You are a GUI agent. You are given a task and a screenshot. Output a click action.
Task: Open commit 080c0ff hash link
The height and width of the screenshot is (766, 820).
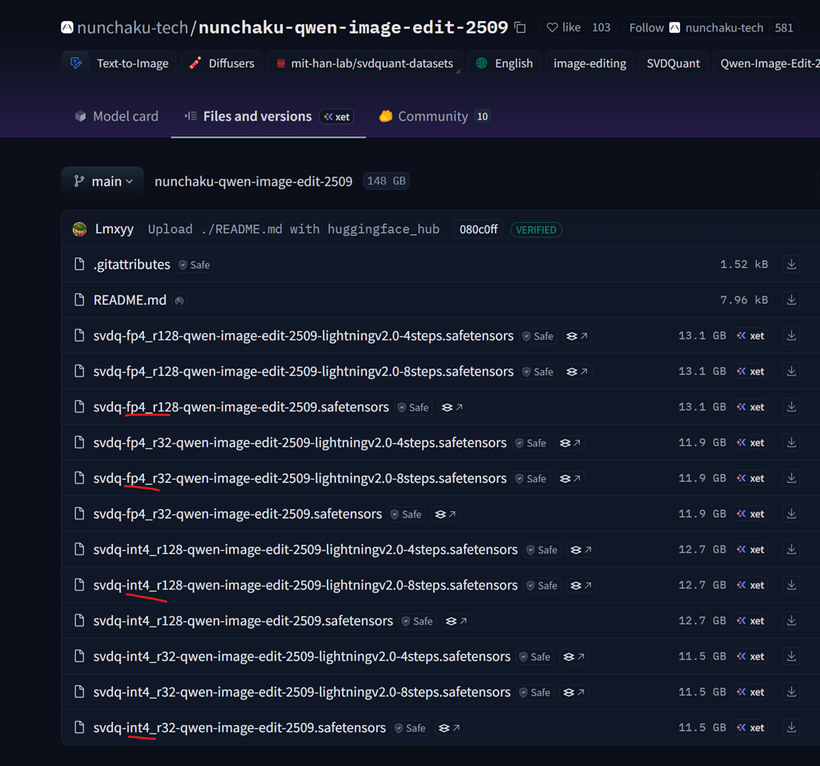pos(478,229)
